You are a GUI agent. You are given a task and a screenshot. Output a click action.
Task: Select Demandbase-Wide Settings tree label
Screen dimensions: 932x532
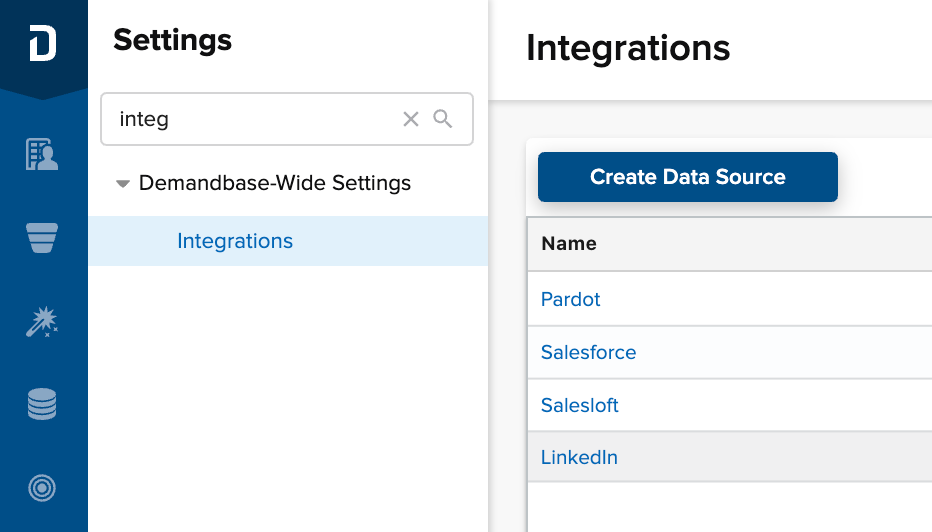click(275, 183)
